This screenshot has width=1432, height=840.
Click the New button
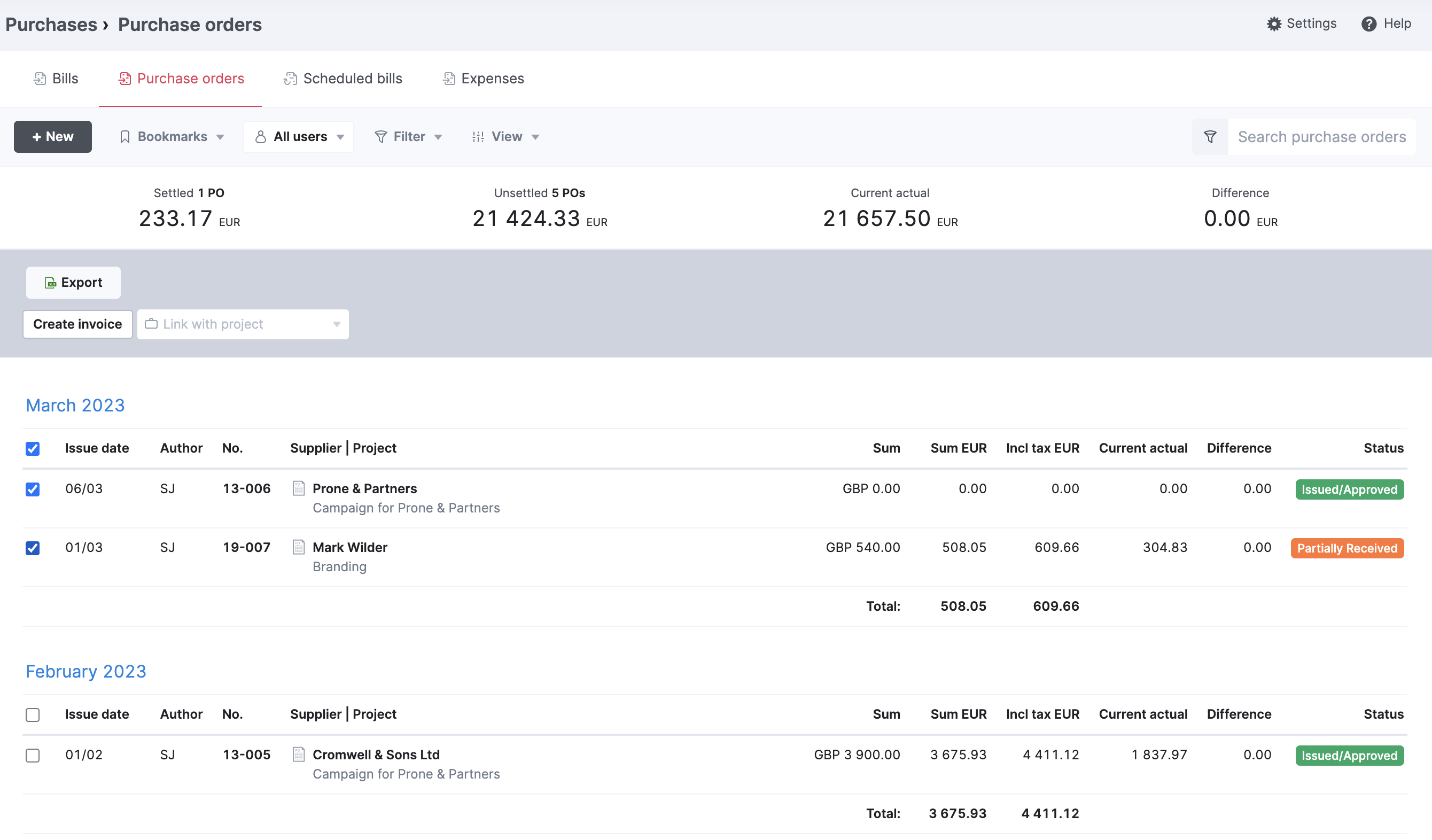53,137
